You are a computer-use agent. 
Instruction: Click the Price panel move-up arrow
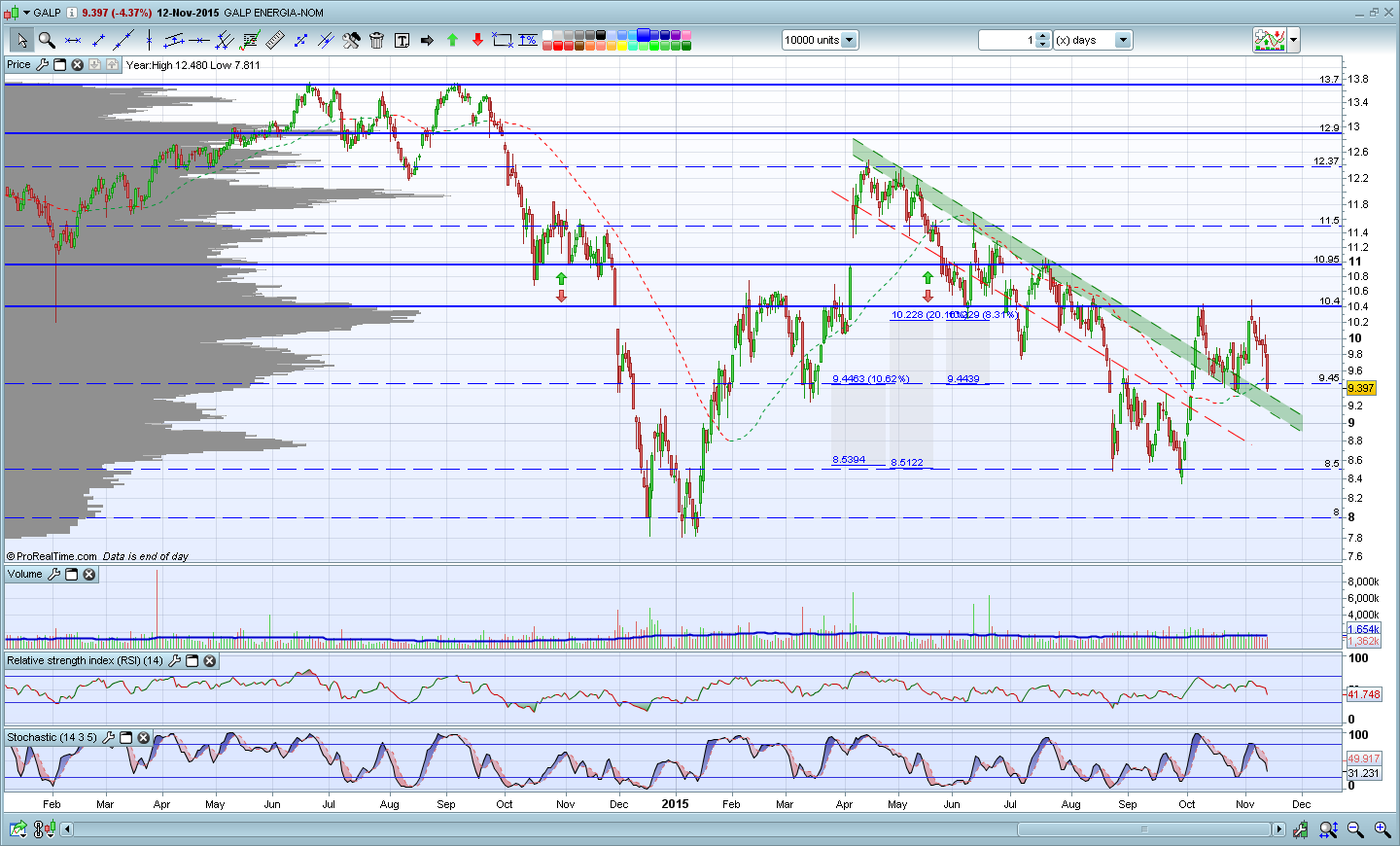(112, 64)
